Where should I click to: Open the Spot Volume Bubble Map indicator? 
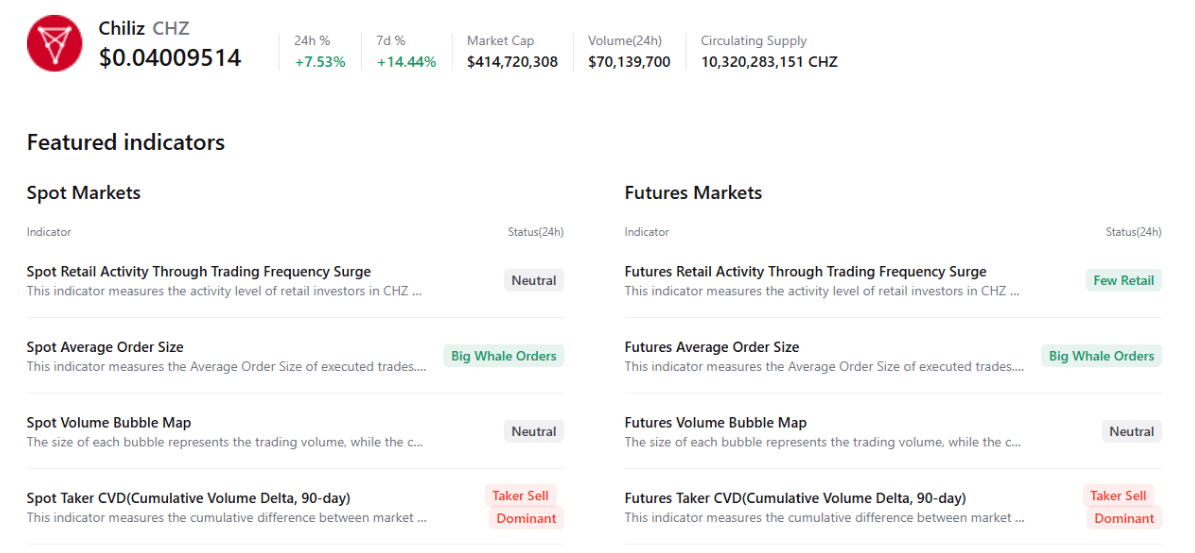[x=109, y=423]
